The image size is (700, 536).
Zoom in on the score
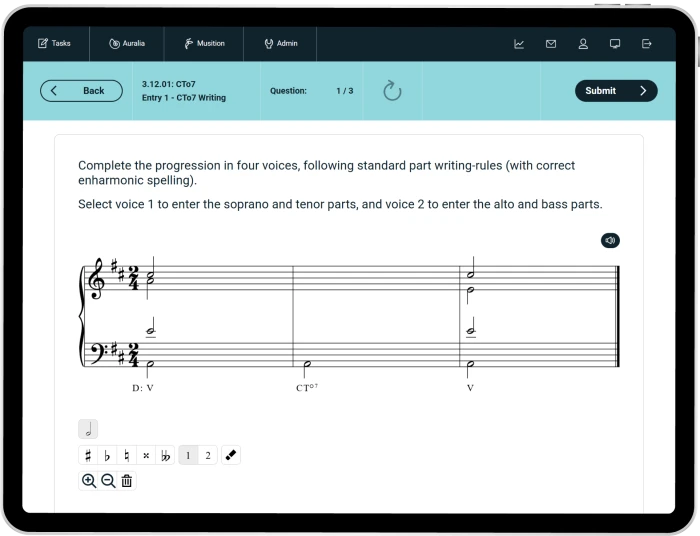pyautogui.click(x=89, y=481)
